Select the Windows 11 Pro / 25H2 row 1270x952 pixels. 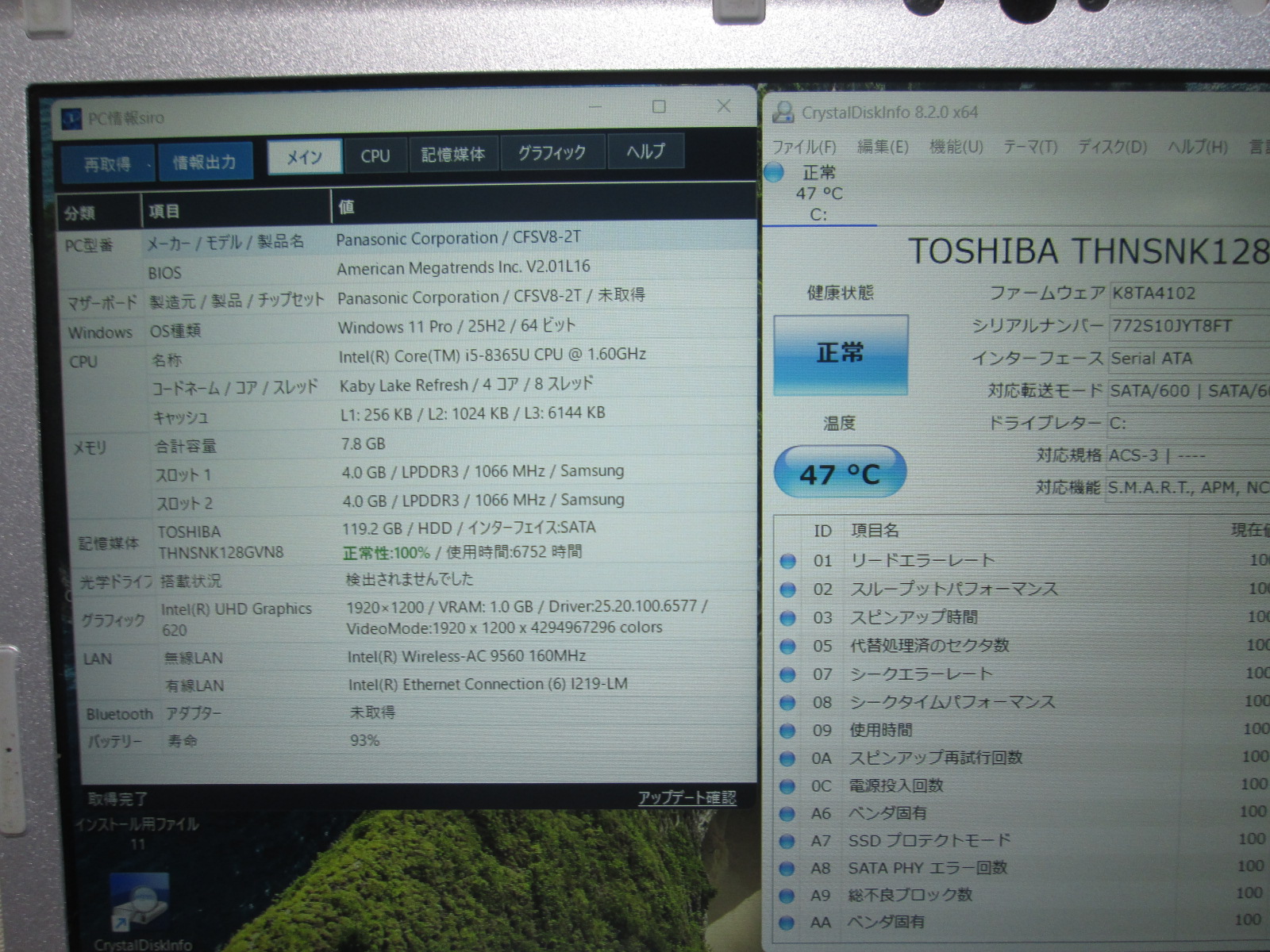coord(409,328)
